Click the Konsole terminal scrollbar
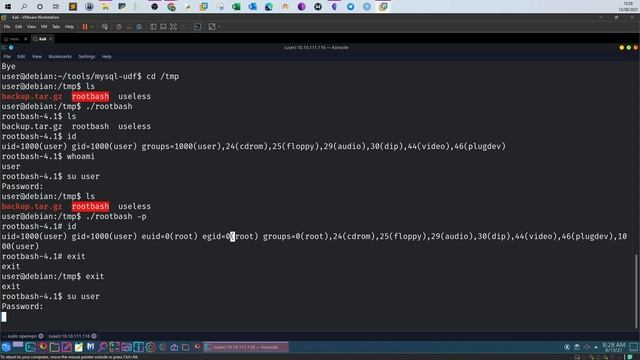Image resolution: width=640 pixels, height=360 pixels. click(x=636, y=291)
